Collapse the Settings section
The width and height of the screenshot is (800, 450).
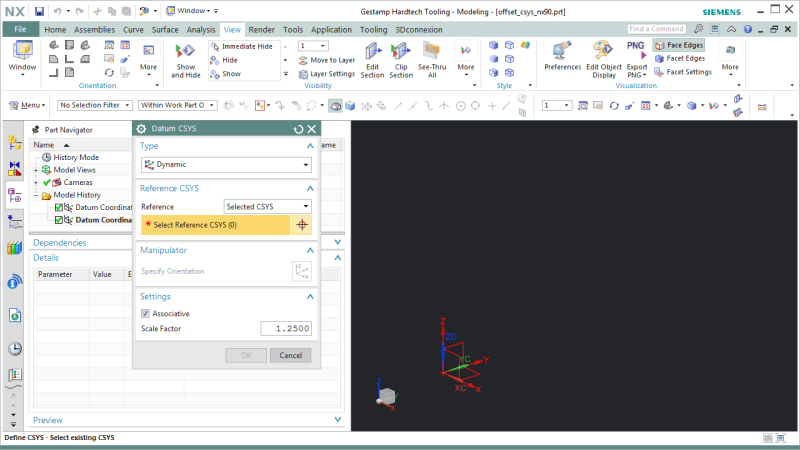[x=310, y=296]
